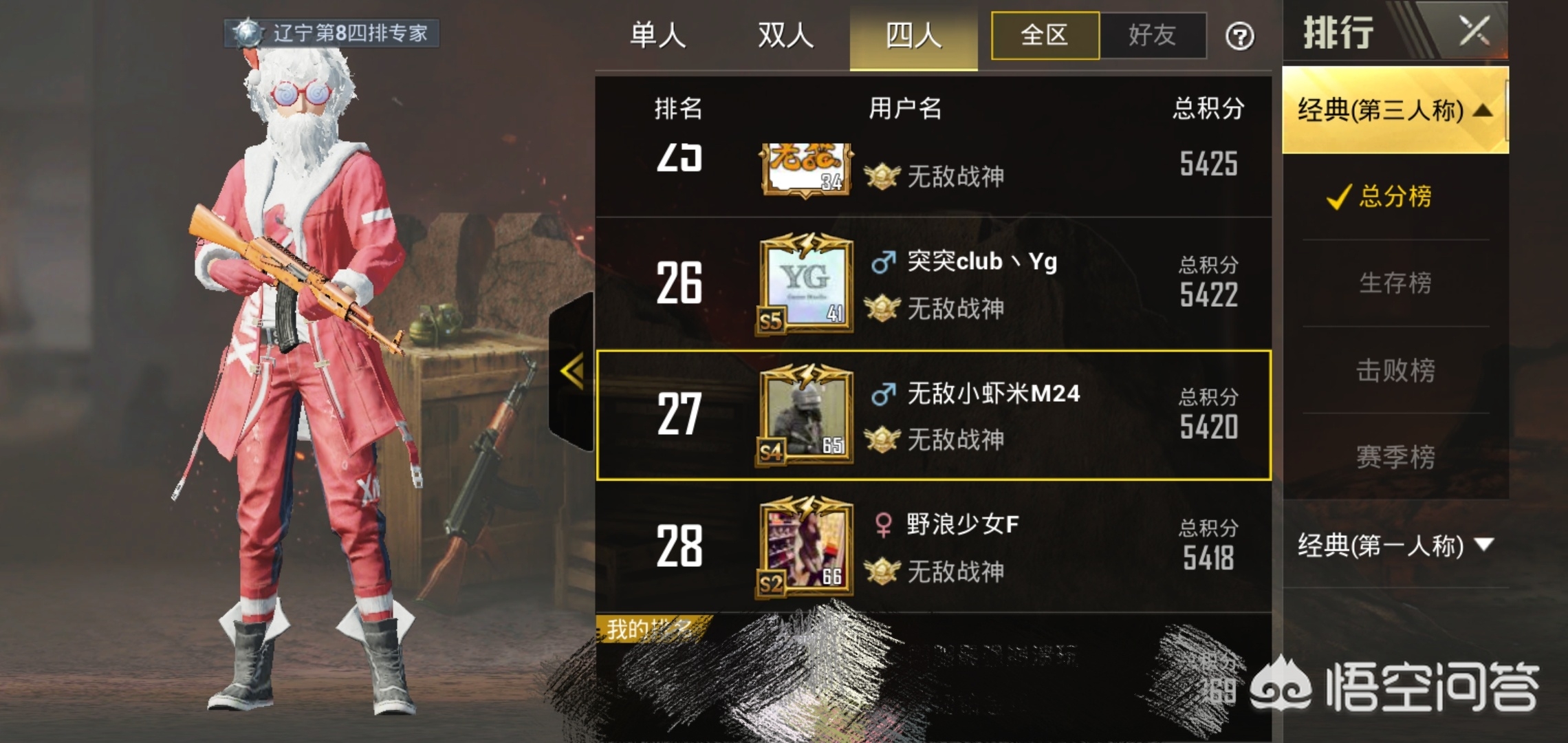The height and width of the screenshot is (743, 1568).
Task: Select the rank 27 highlighted row
Action: pos(933,415)
